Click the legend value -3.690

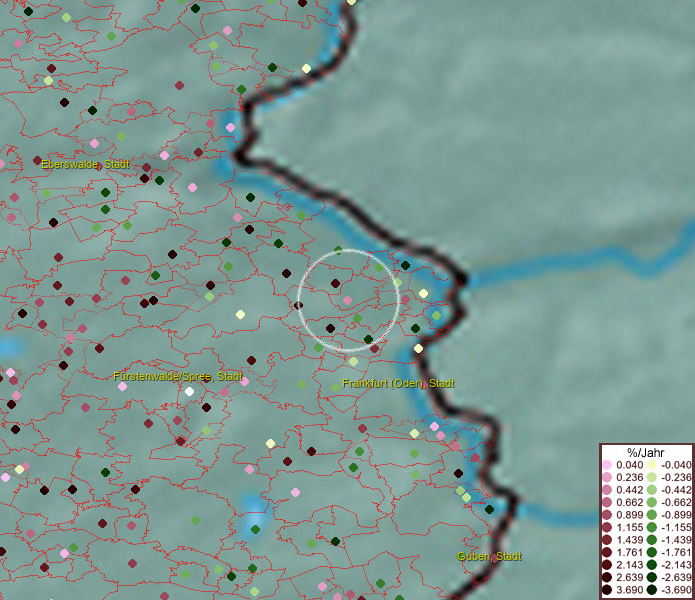pos(676,590)
